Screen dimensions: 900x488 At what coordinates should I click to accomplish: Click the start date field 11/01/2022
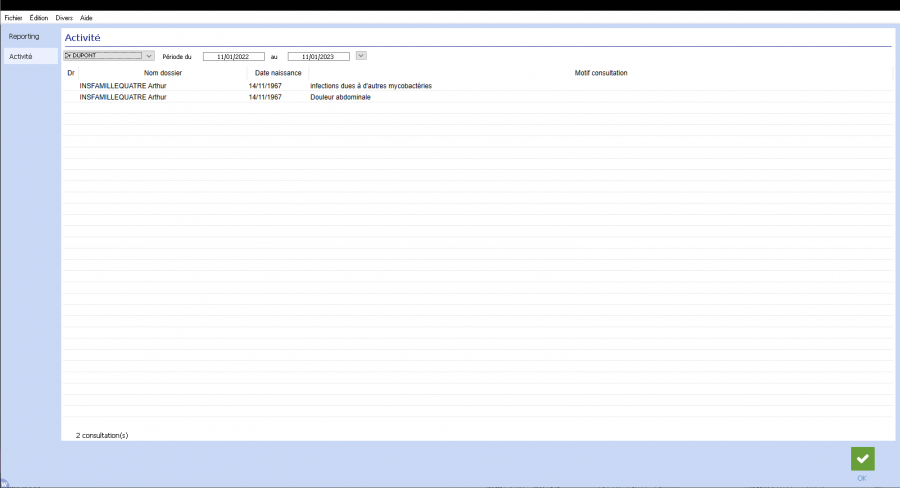click(234, 56)
